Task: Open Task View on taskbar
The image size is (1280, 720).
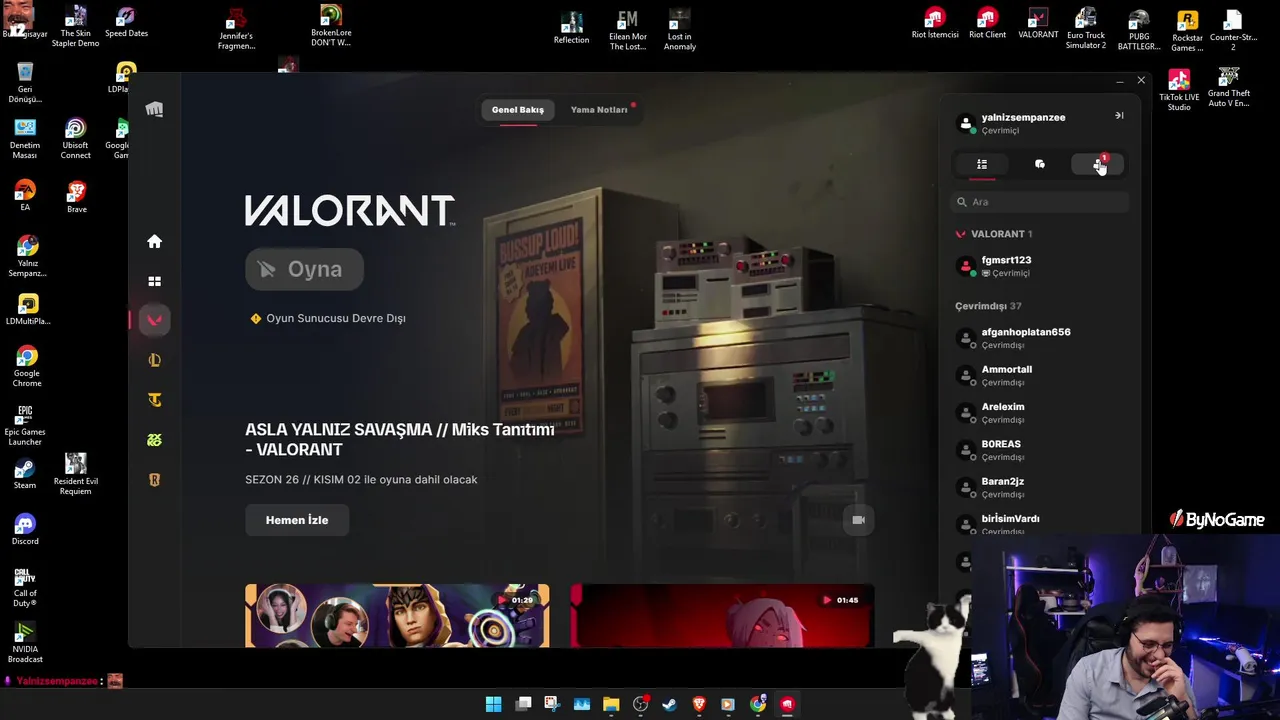Action: (523, 704)
